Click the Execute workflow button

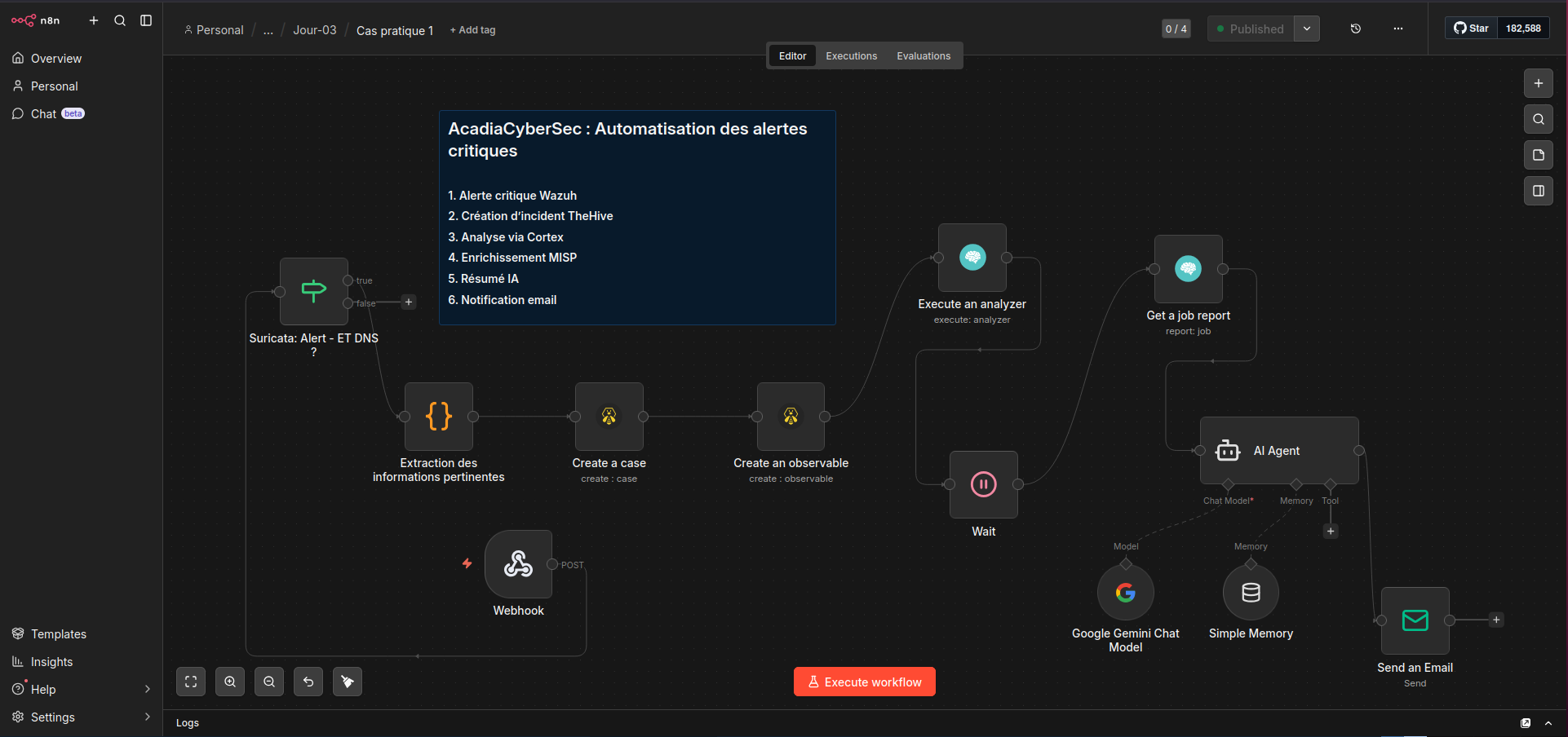pyautogui.click(x=865, y=682)
